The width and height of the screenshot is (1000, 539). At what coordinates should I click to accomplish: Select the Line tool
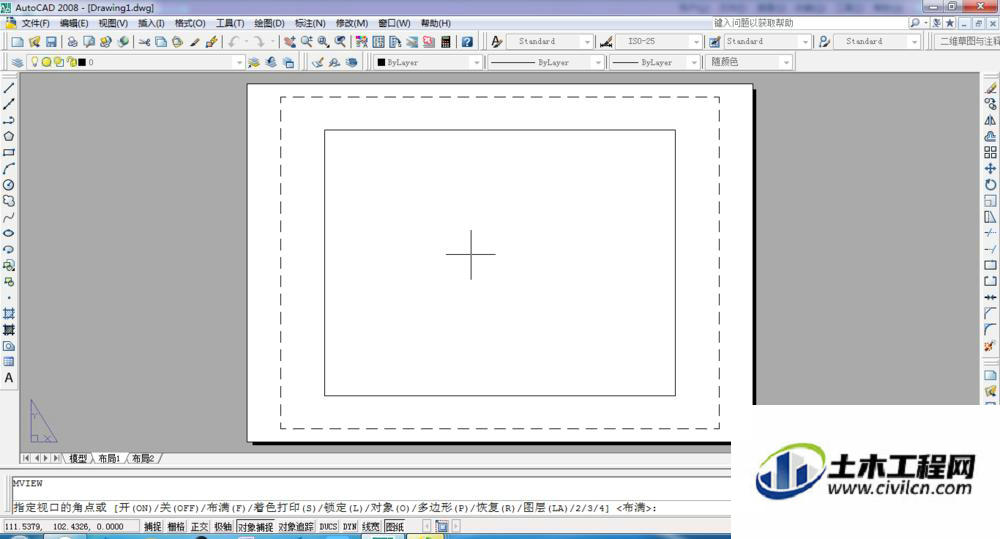[9, 88]
